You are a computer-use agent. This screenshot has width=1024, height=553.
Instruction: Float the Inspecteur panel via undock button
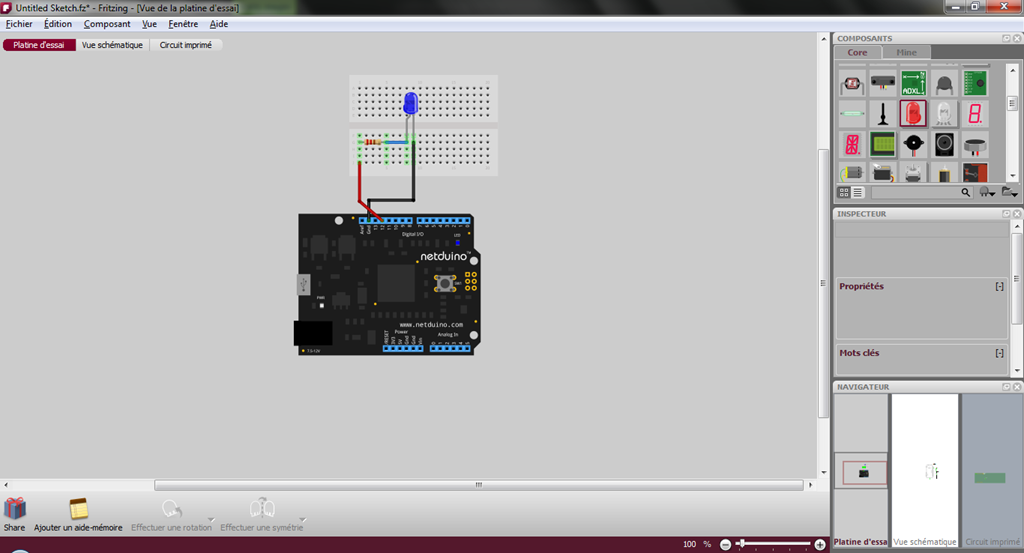[x=1006, y=214]
